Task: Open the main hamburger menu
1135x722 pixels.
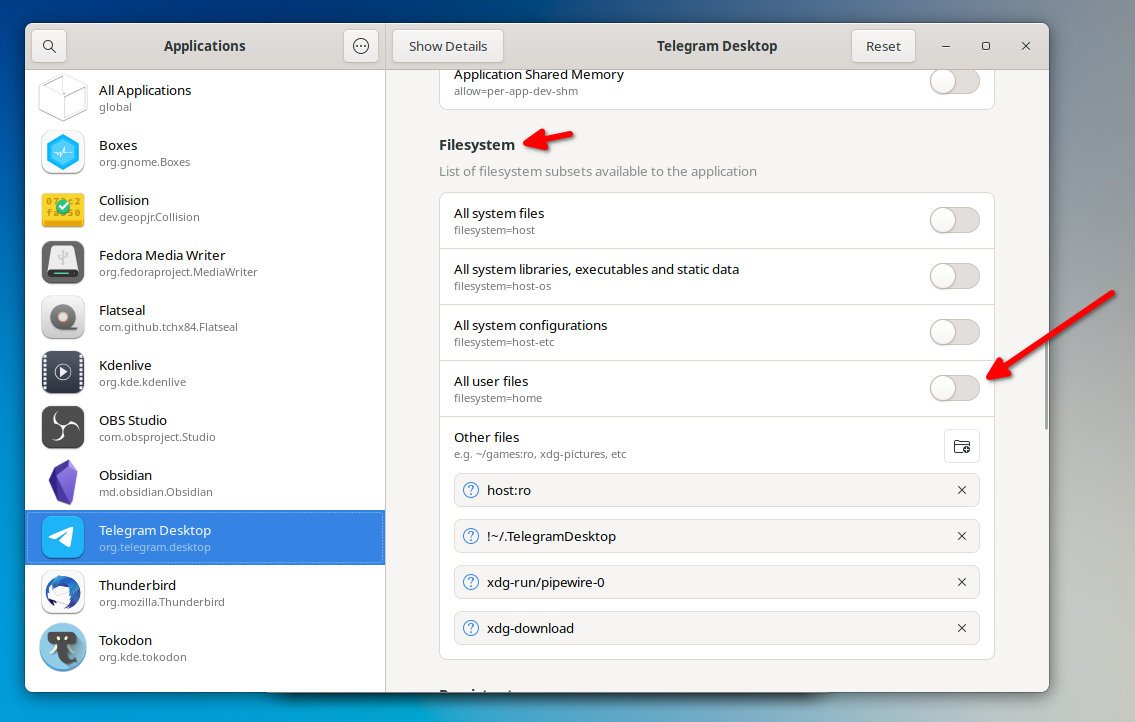Action: [x=360, y=46]
